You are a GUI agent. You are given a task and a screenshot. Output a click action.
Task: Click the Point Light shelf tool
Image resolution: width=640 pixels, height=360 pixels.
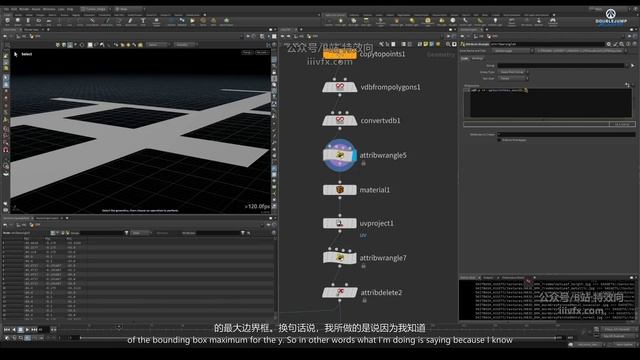click(x=340, y=21)
